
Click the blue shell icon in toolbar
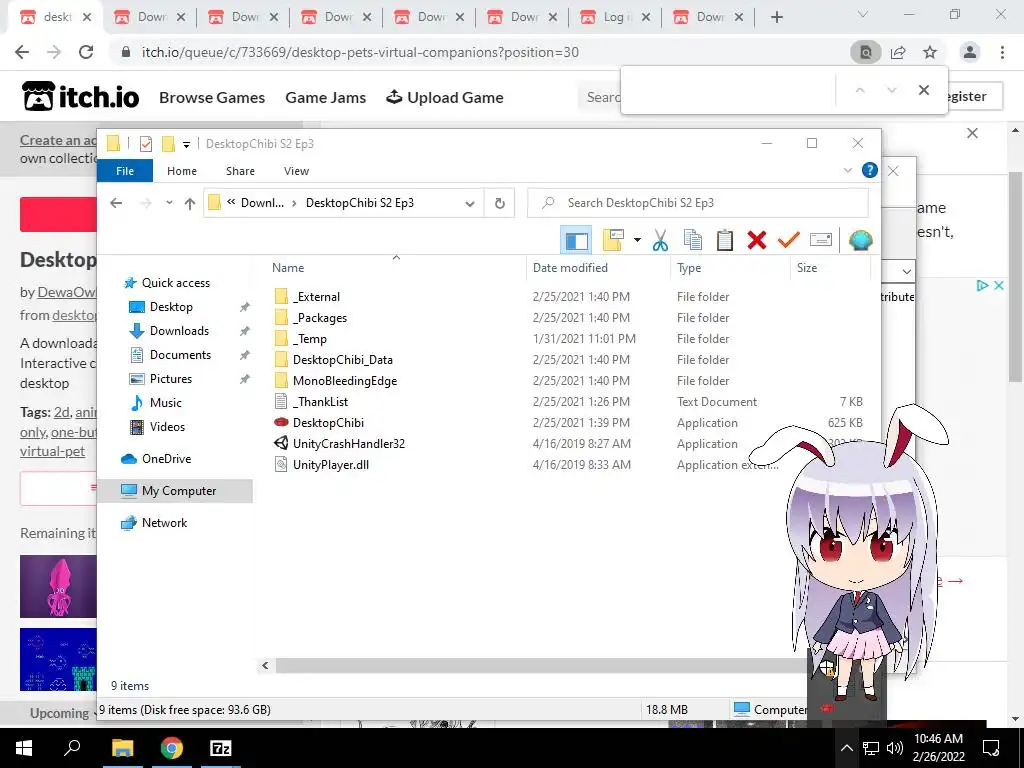(x=860, y=240)
